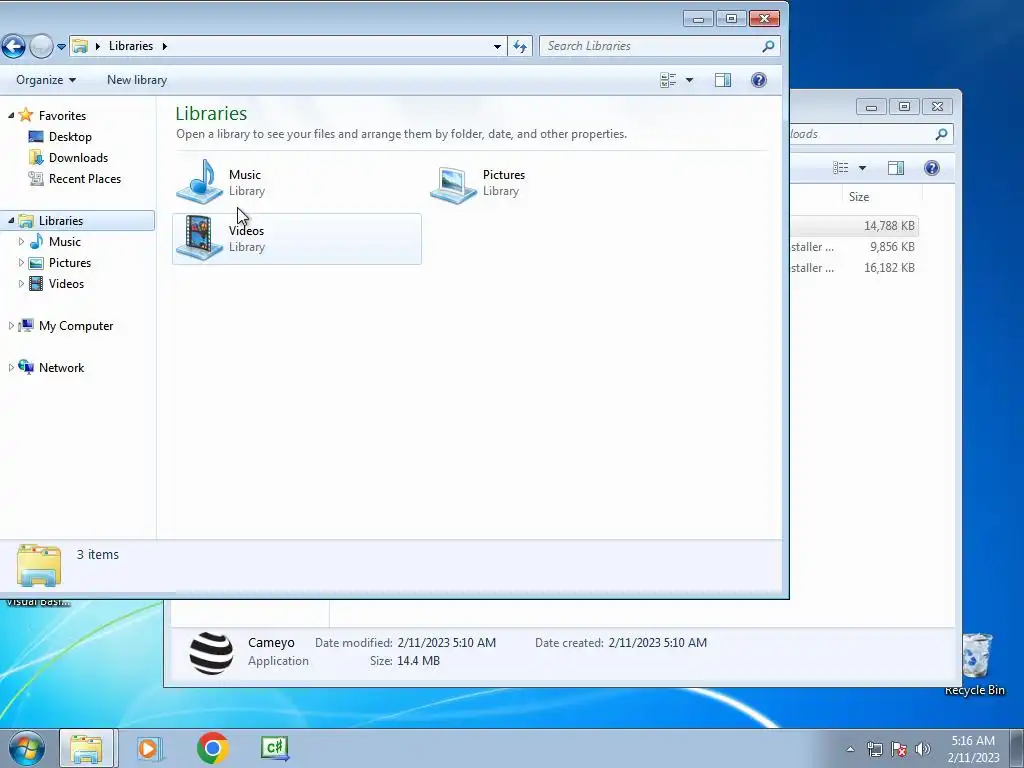
Task: Open Help in Downloads window
Action: (931, 168)
